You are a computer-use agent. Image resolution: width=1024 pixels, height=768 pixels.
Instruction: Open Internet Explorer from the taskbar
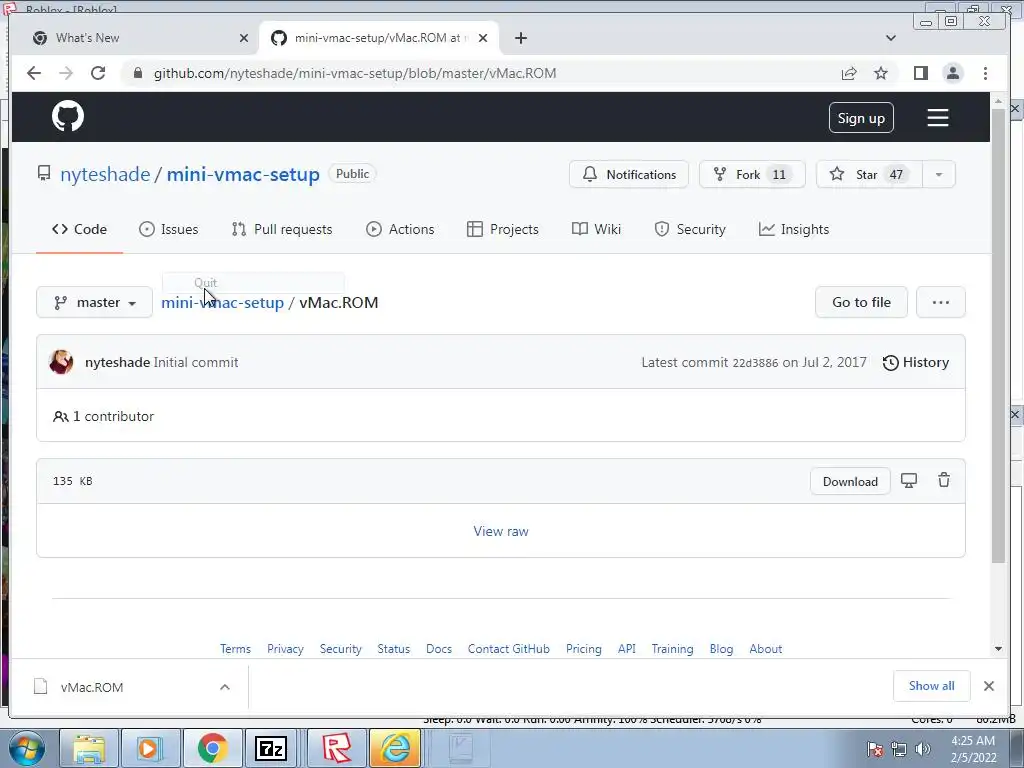(395, 748)
